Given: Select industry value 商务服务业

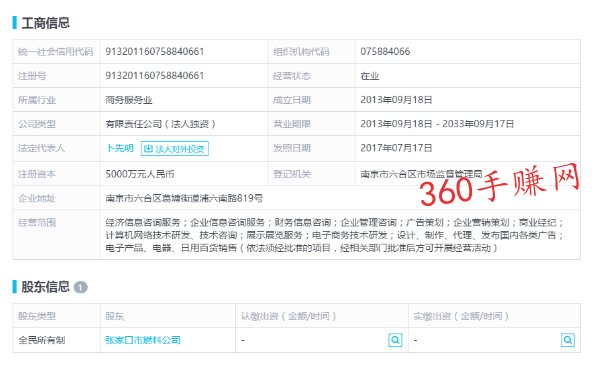Looking at the screenshot, I should tap(129, 100).
